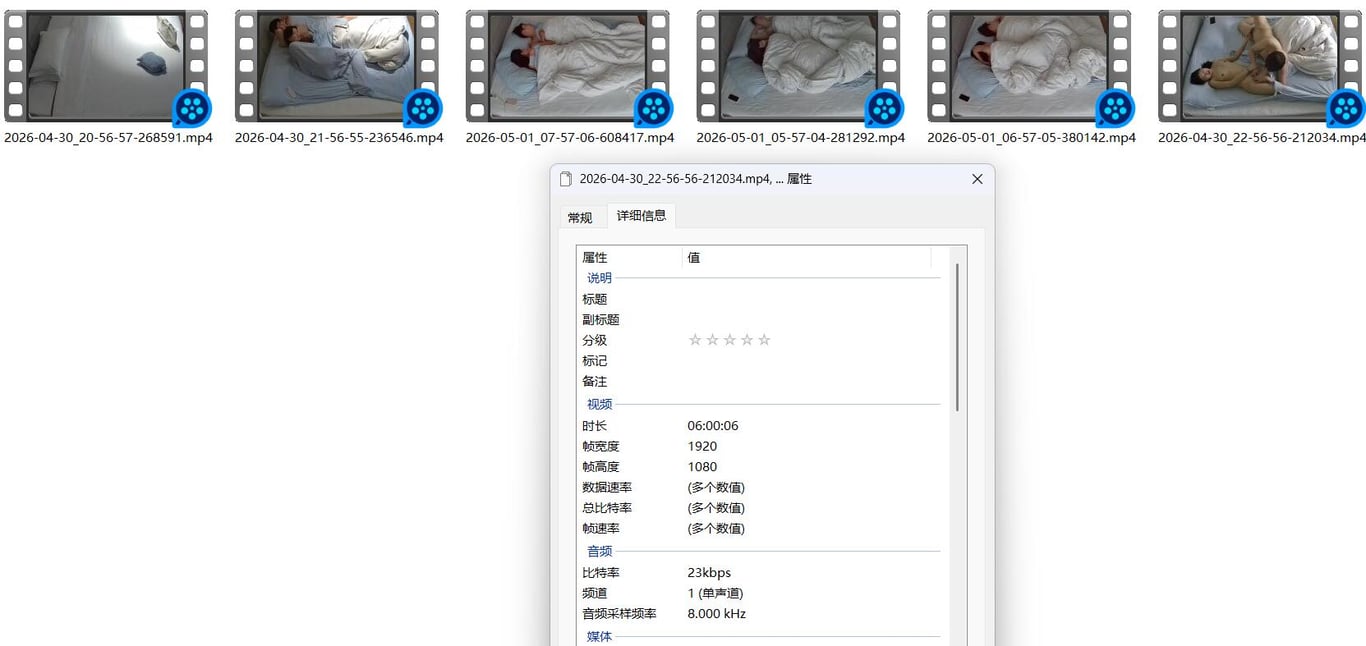Select video thumbnail 2026-05-01_05-57-04-281292.mp4
The height and width of the screenshot is (646, 1366).
[x=799, y=66]
